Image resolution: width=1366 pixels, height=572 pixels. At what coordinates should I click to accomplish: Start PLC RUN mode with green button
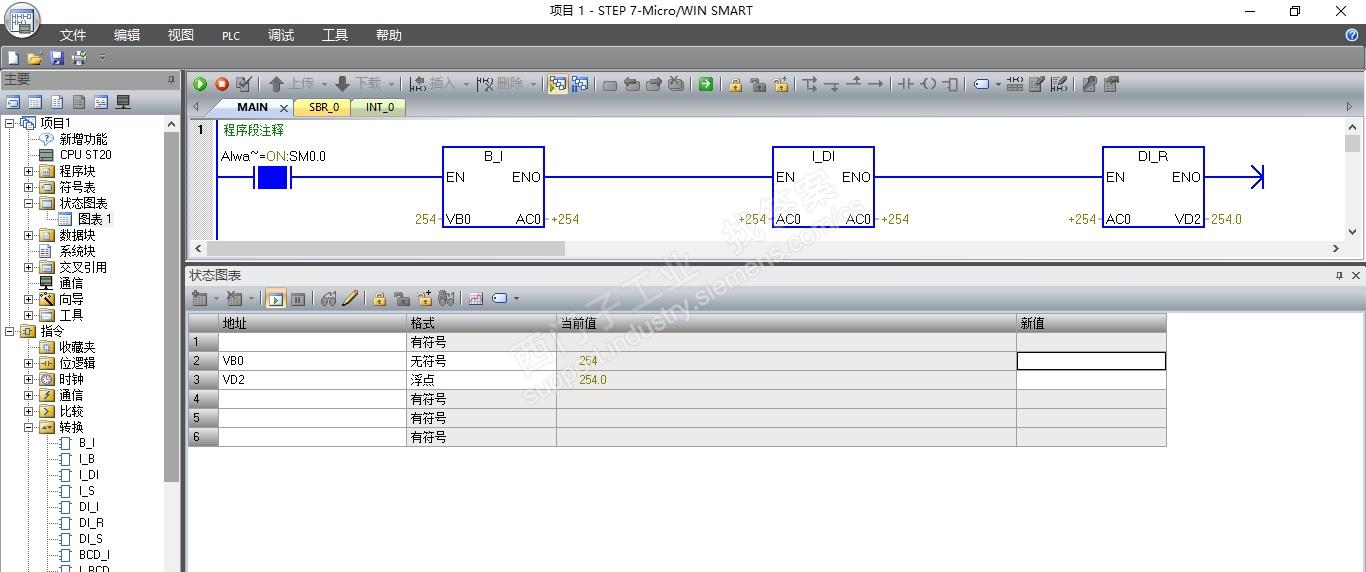[x=200, y=85]
